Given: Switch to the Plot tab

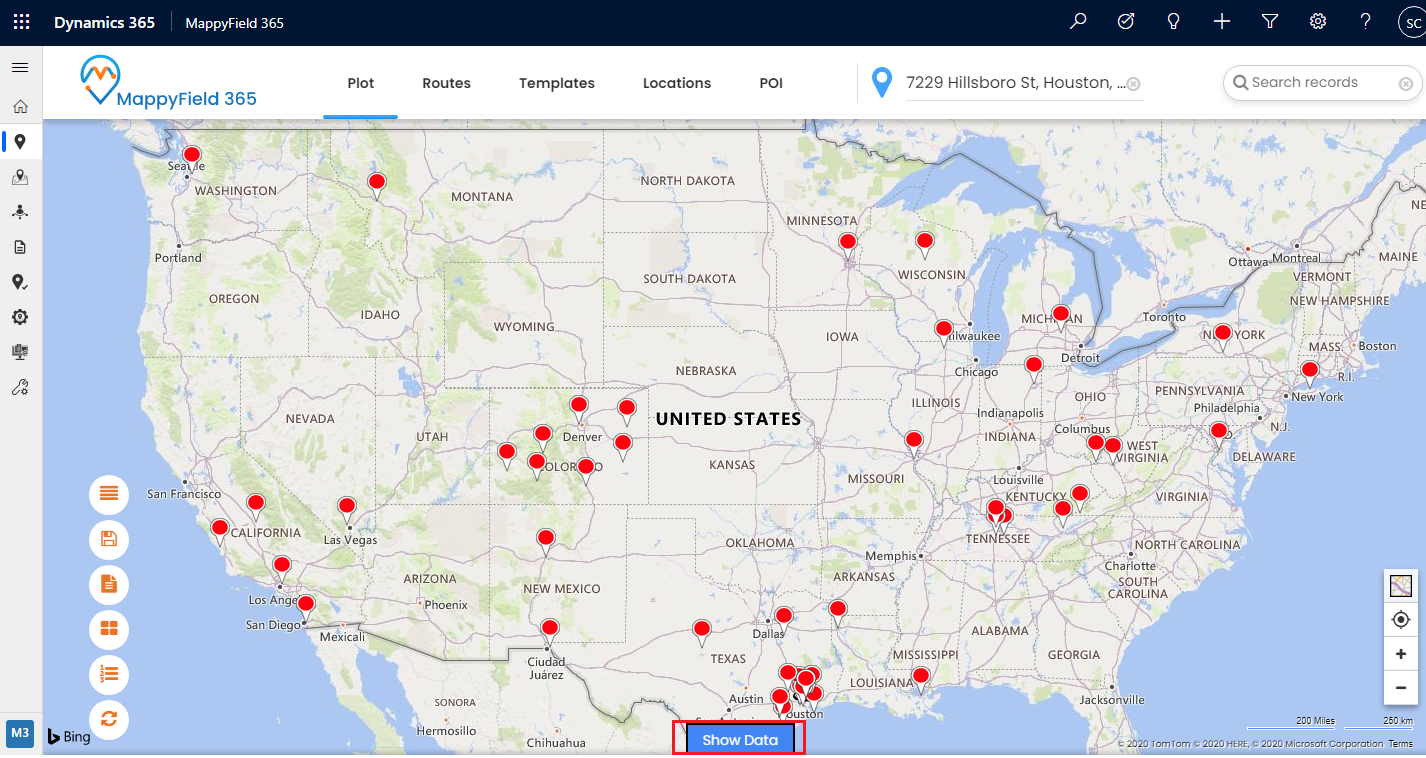Looking at the screenshot, I should pos(361,83).
